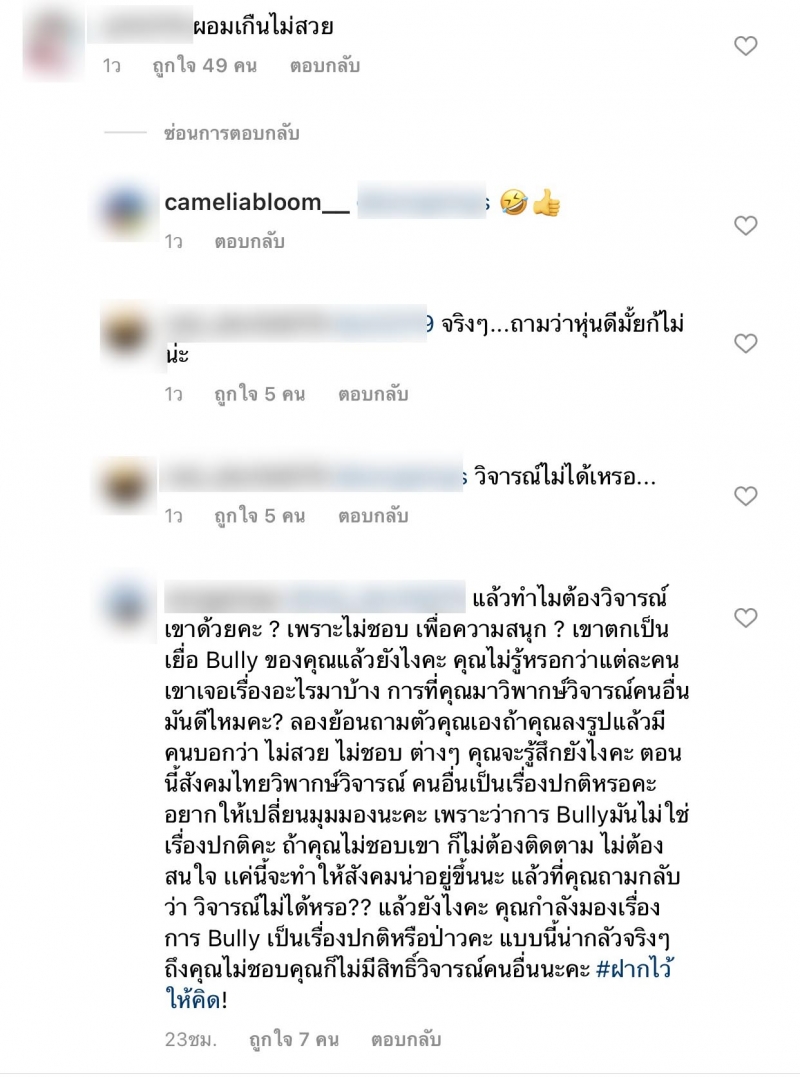Reply to the long comment posted 23ชม.
Viewport: 800px width, 1077px height.
[406, 1040]
